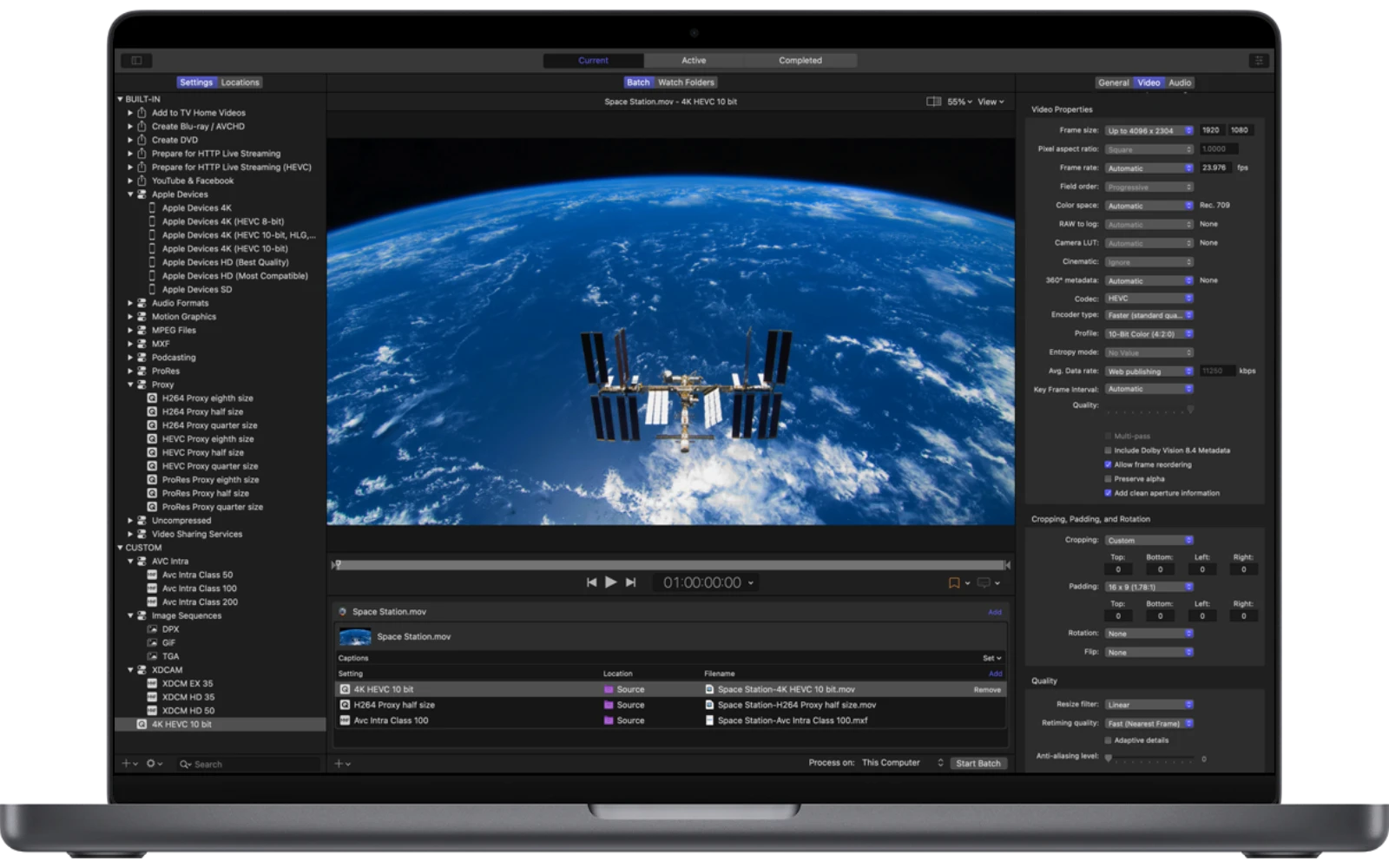
Task: Open the Resize filter Linear dropdown
Action: pos(1149,705)
